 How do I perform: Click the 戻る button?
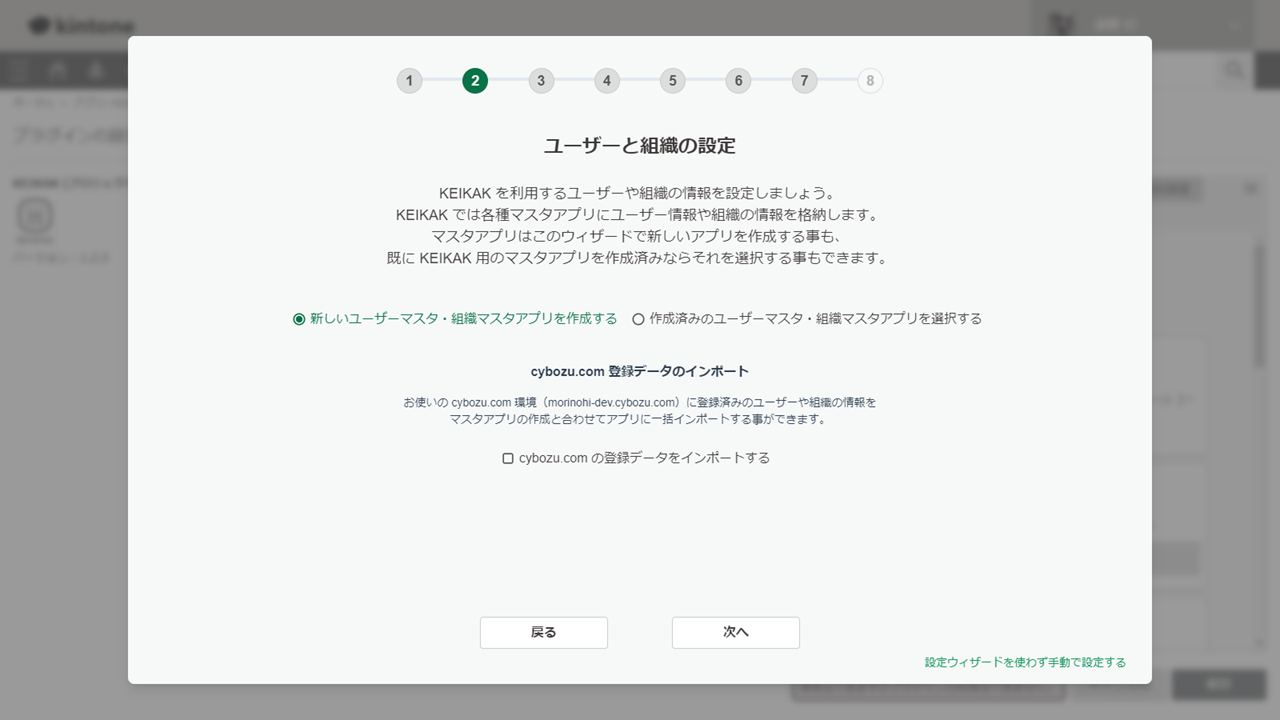pos(544,632)
